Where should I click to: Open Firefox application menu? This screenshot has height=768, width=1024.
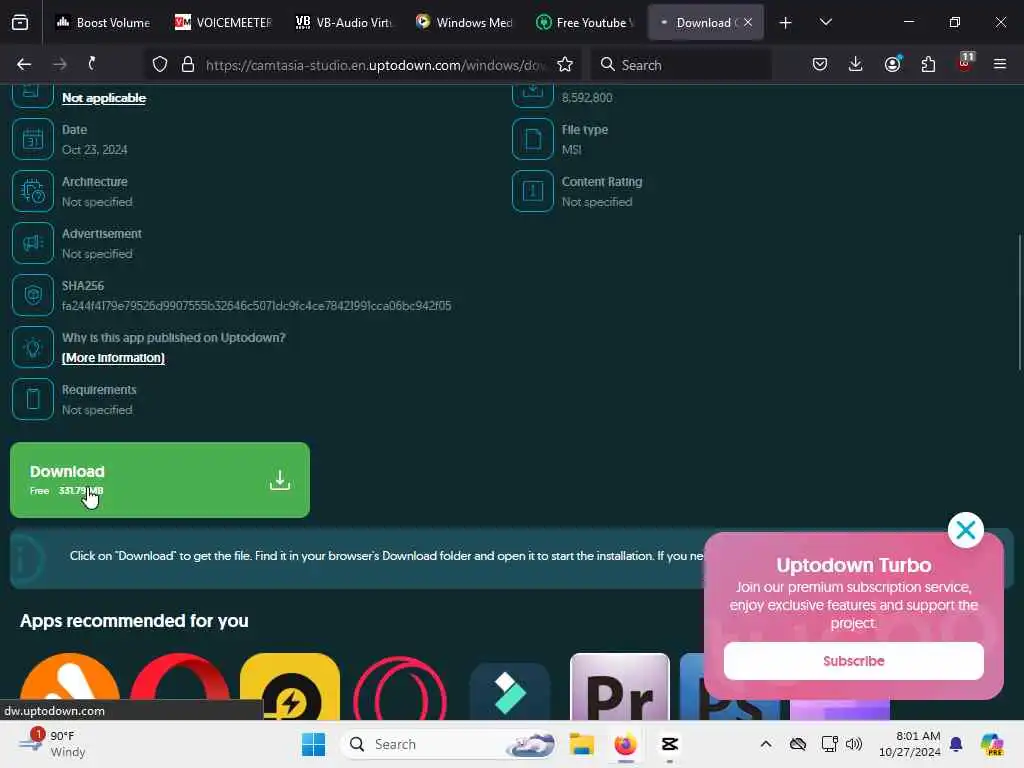pyautogui.click(x=999, y=64)
